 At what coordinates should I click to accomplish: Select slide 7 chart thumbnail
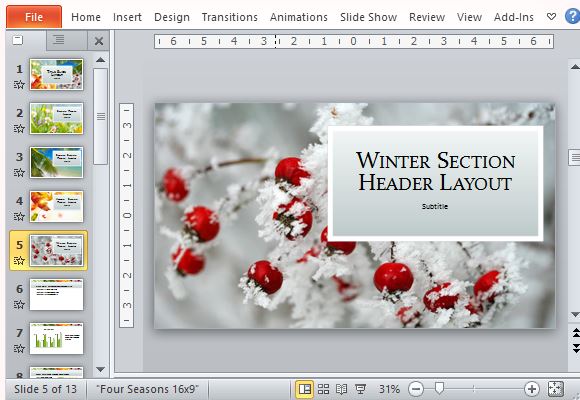[56, 339]
